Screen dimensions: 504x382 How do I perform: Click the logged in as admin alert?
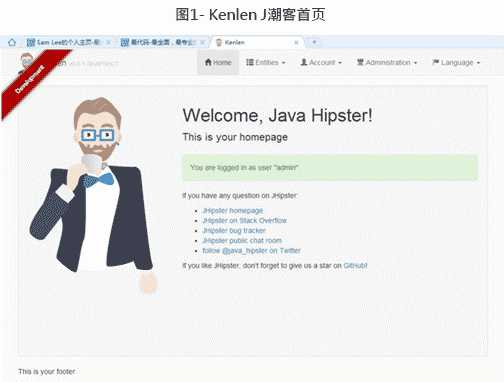pyautogui.click(x=330, y=167)
